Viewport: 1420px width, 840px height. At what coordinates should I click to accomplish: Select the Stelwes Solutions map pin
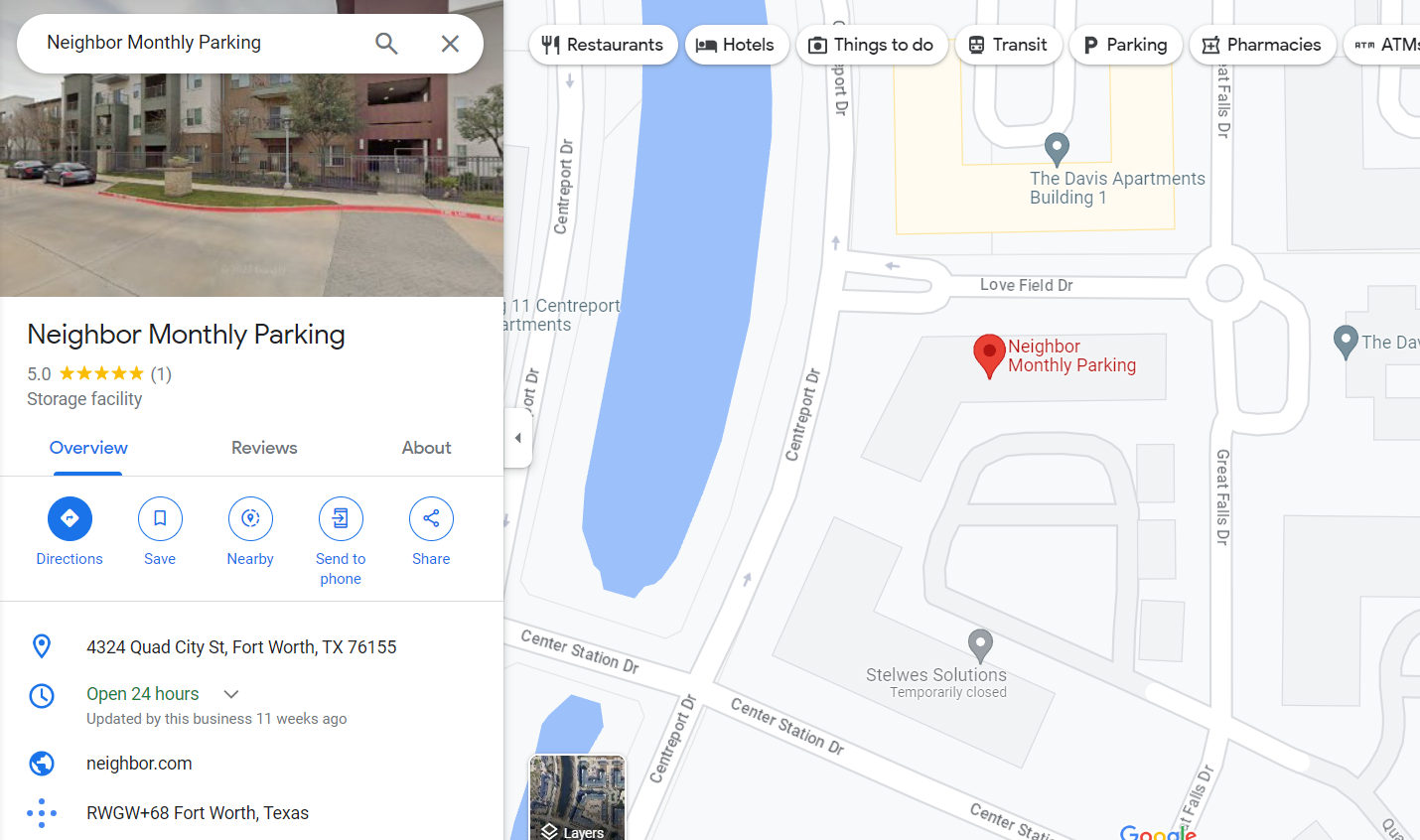[x=980, y=646]
